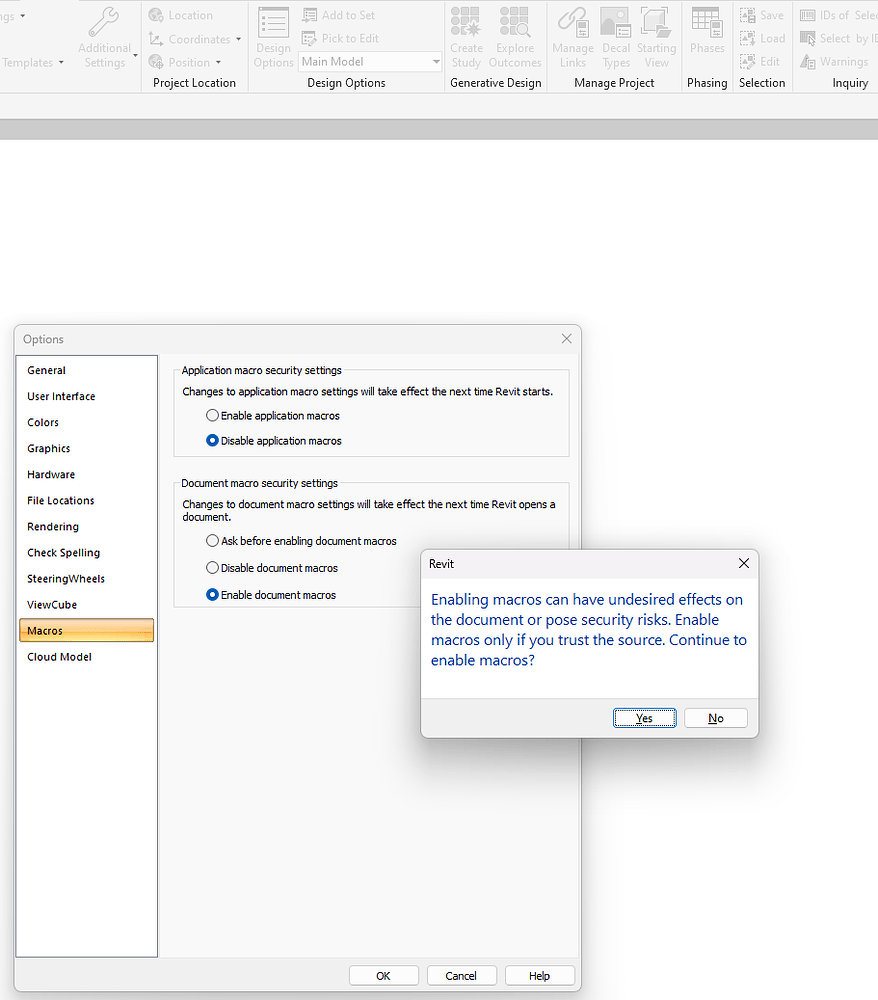The width and height of the screenshot is (878, 1000).
Task: Open the Position dropdown menu
Action: click(218, 61)
